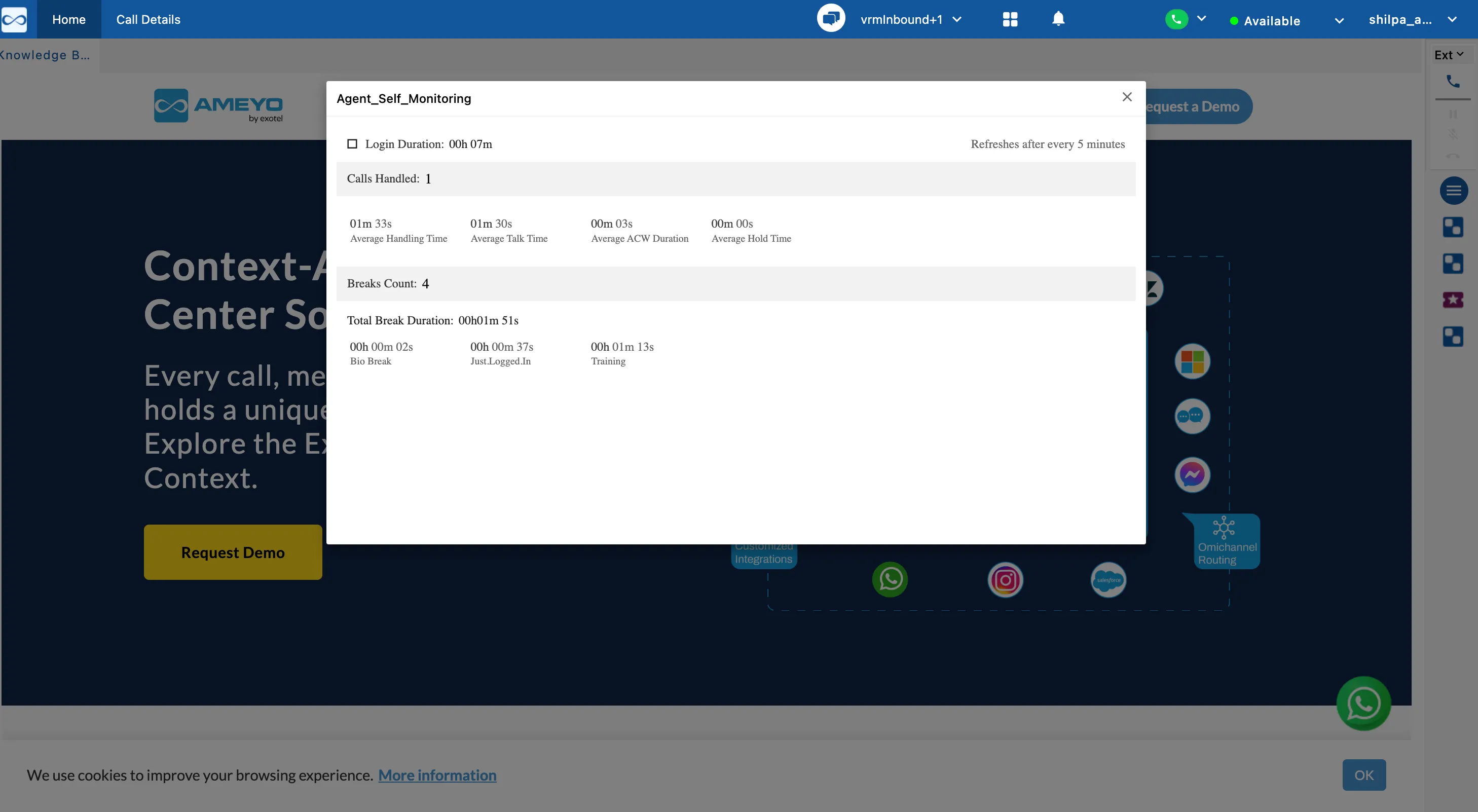This screenshot has height=812, width=1478.
Task: Expand the phone status dropdown arrow
Action: coord(1201,18)
